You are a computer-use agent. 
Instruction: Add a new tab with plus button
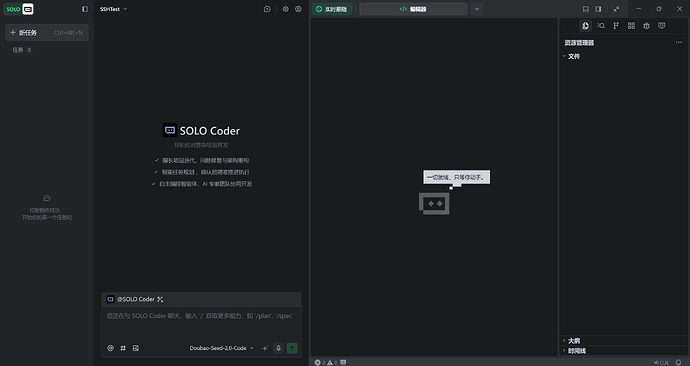click(x=477, y=9)
